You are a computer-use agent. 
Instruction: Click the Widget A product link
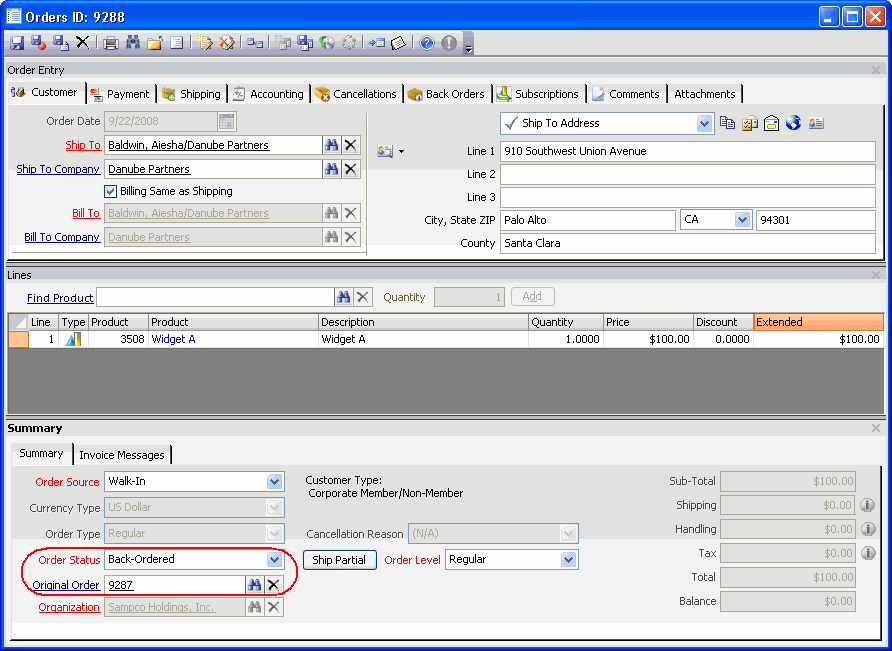174,339
